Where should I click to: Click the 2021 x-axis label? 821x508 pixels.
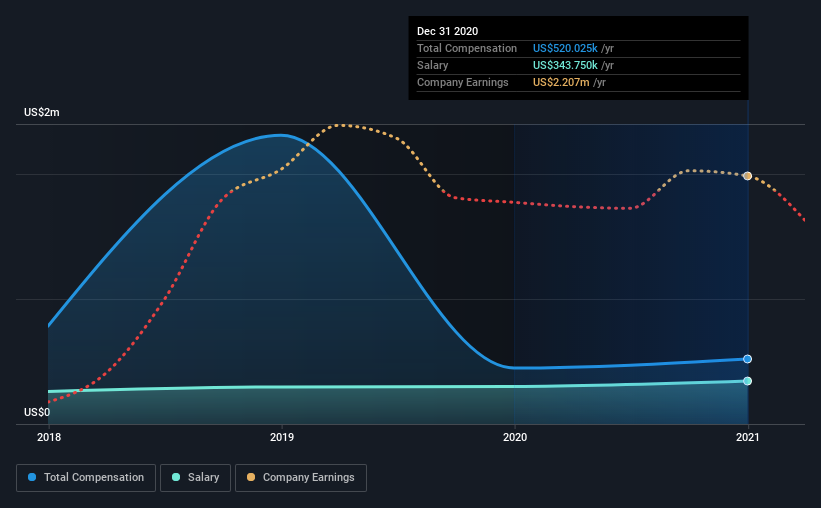pyautogui.click(x=747, y=437)
